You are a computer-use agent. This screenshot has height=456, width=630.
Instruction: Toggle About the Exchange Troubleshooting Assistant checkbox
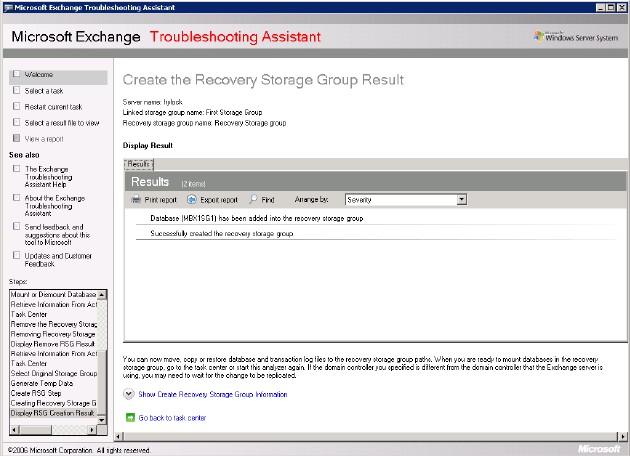pos(16,197)
